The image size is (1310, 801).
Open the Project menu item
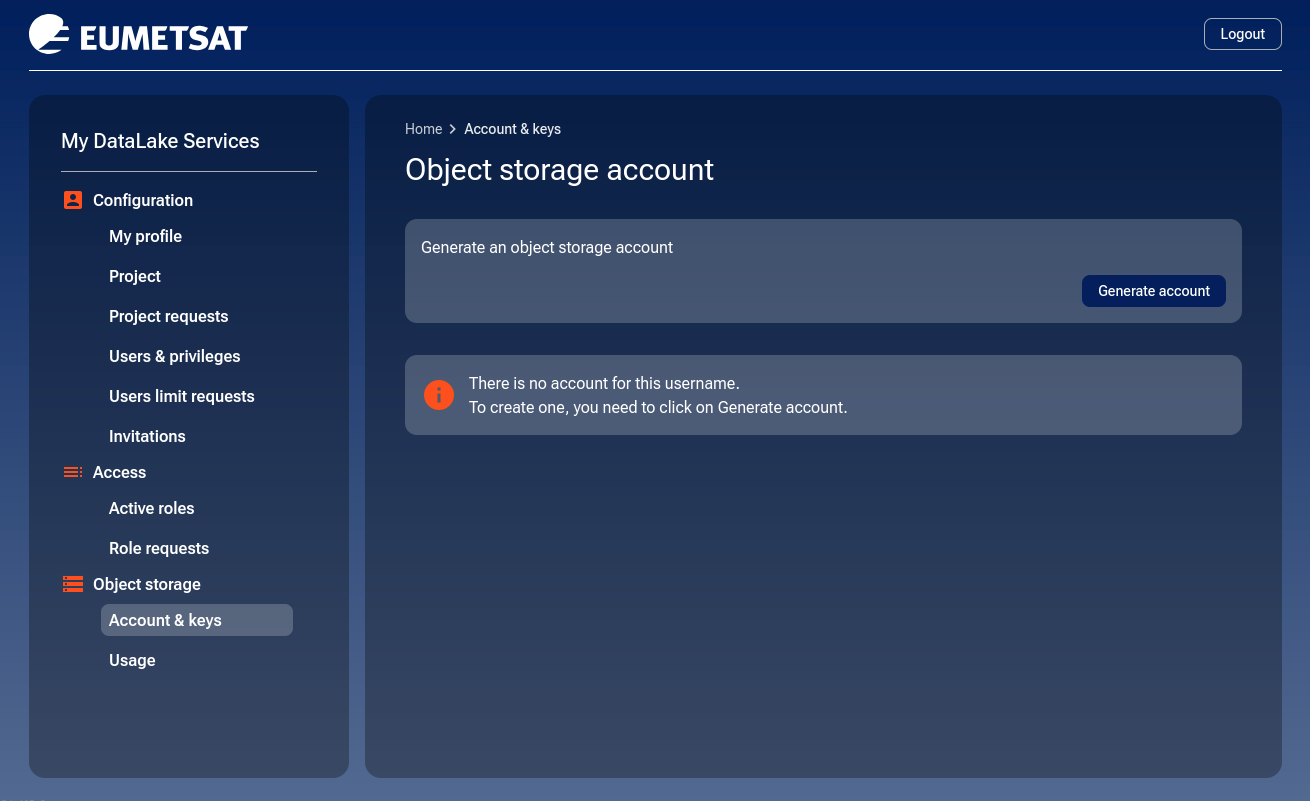[135, 276]
